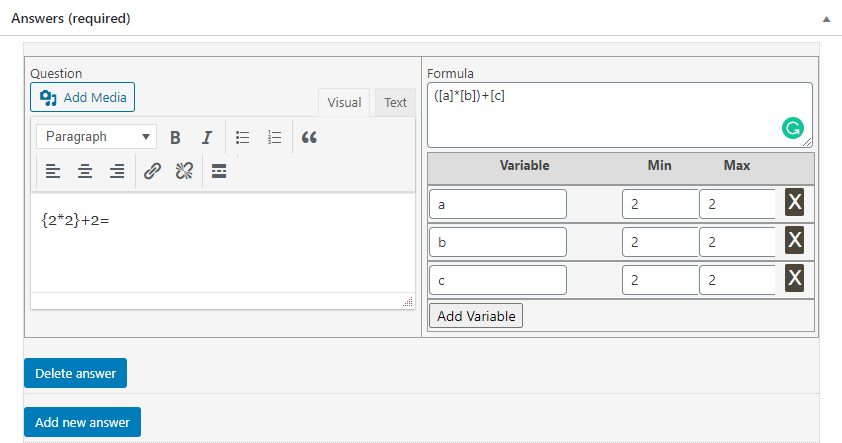Center align the question text
The width and height of the screenshot is (842, 443).
85,171
